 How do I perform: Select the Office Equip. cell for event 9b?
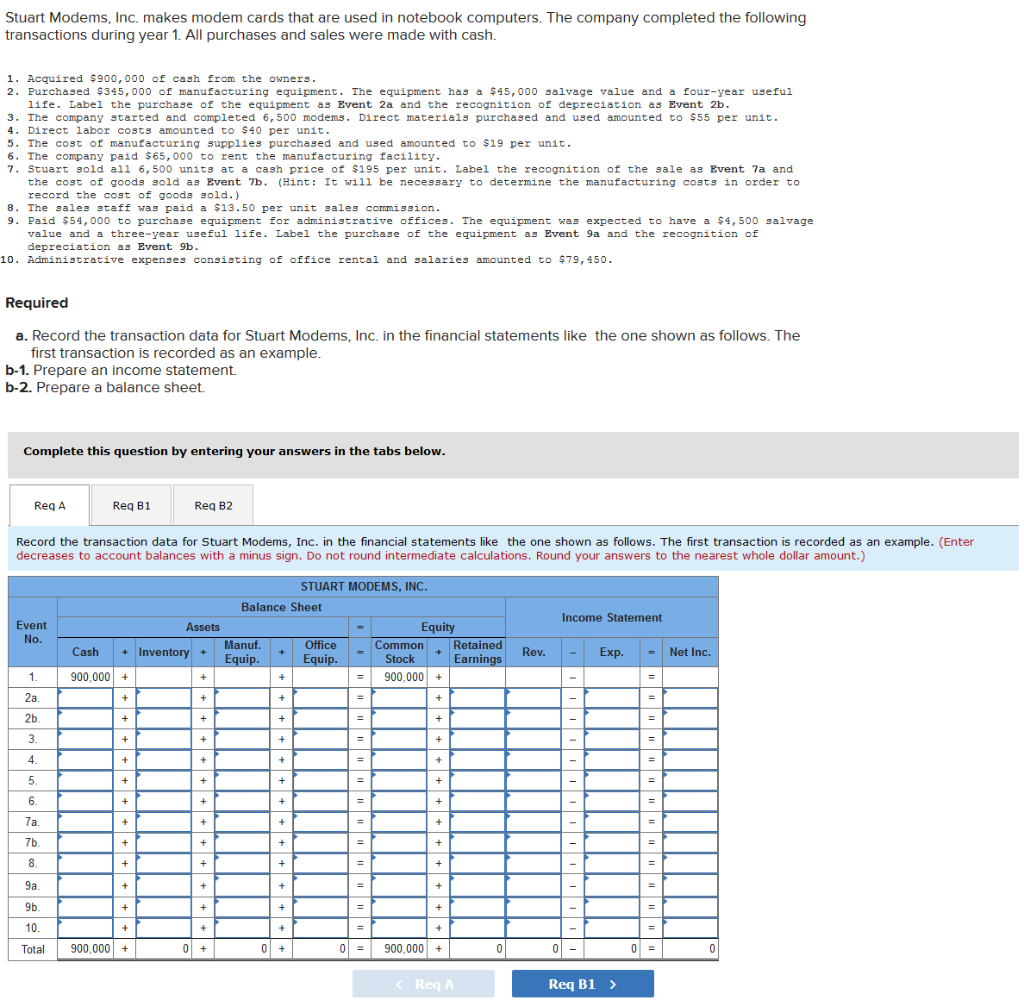point(321,907)
